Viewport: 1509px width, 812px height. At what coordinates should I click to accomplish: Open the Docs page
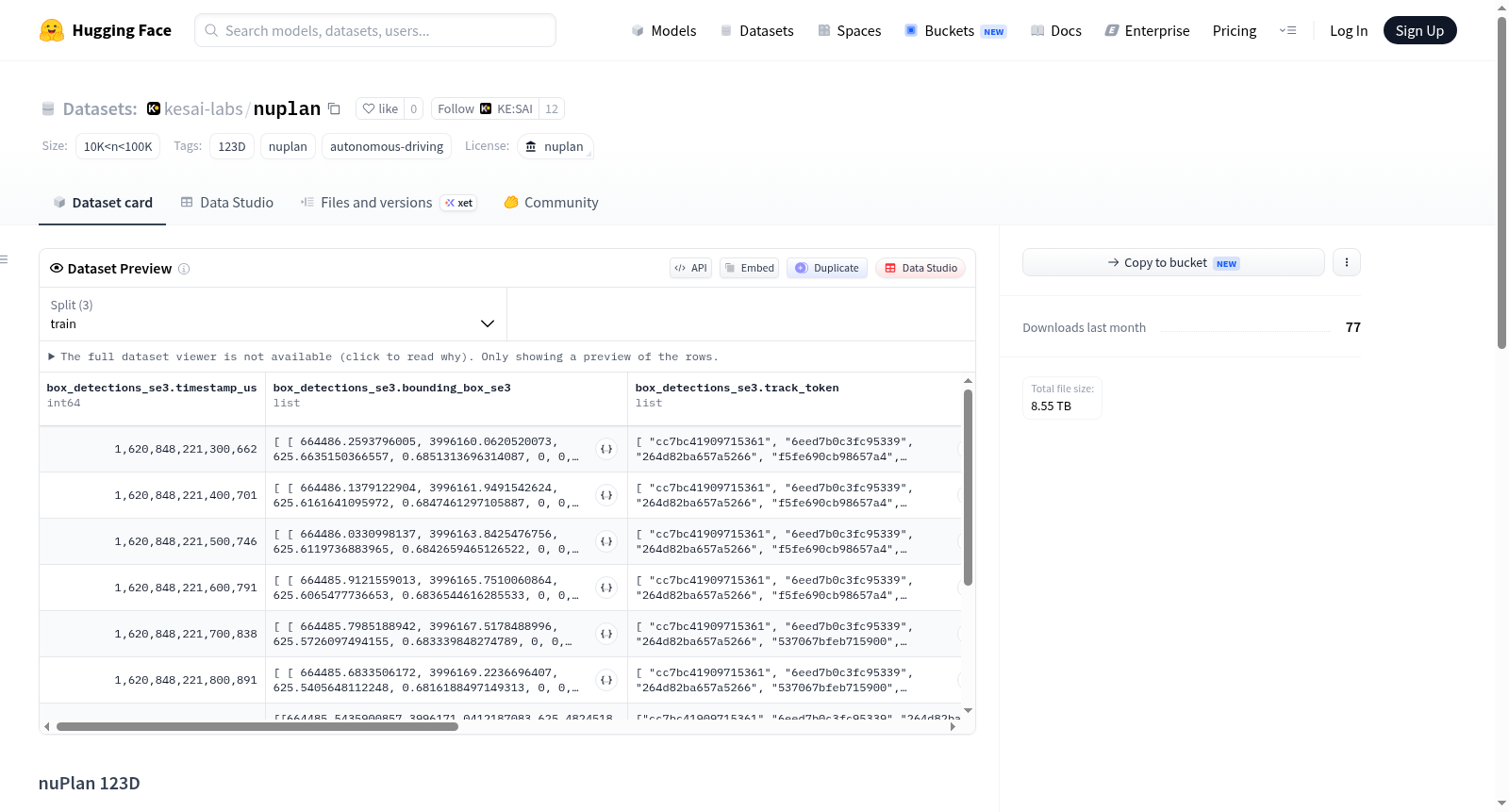pyautogui.click(x=1056, y=30)
